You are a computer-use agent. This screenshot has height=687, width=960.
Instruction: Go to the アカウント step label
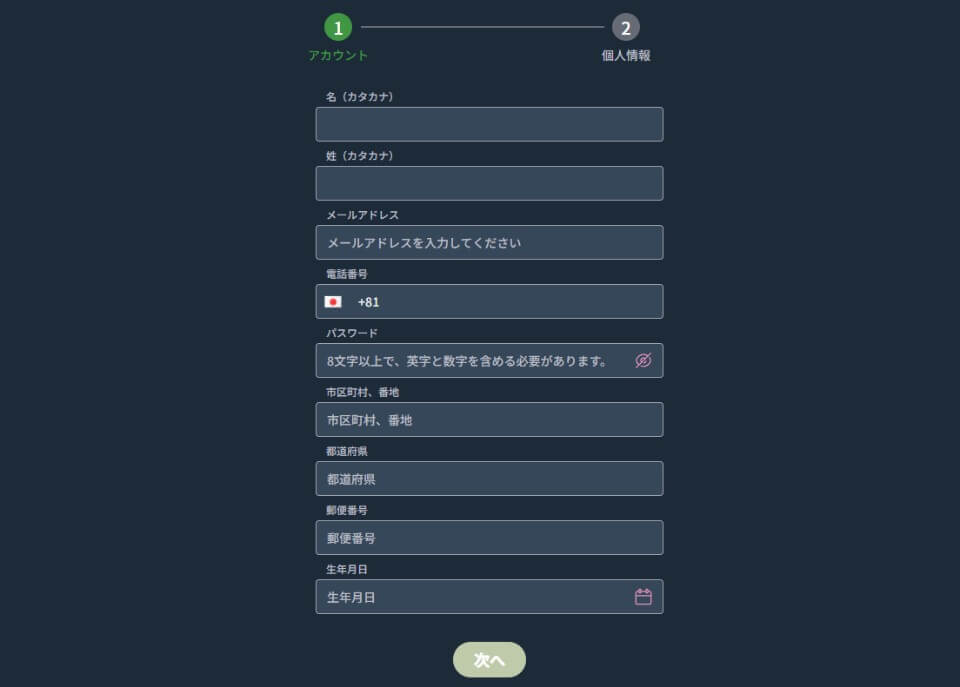[338, 56]
